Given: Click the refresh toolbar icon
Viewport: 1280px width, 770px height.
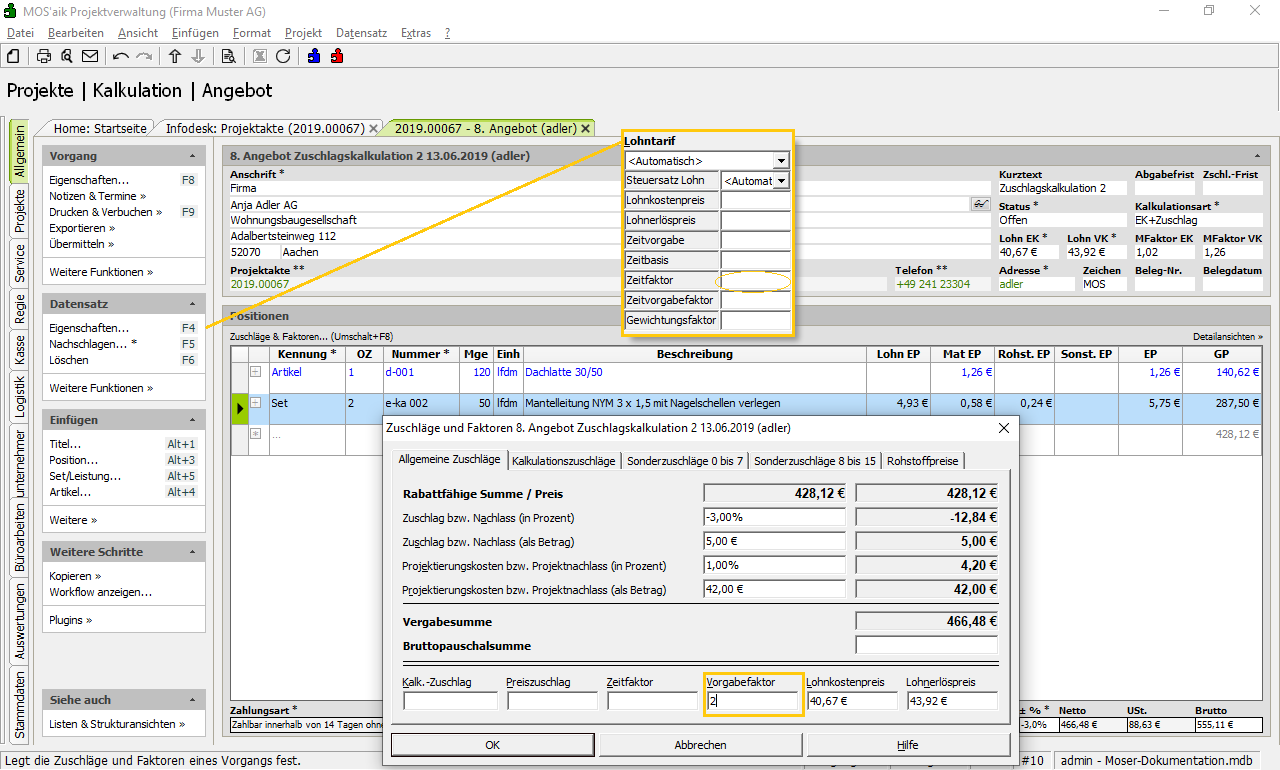Looking at the screenshot, I should [x=283, y=56].
